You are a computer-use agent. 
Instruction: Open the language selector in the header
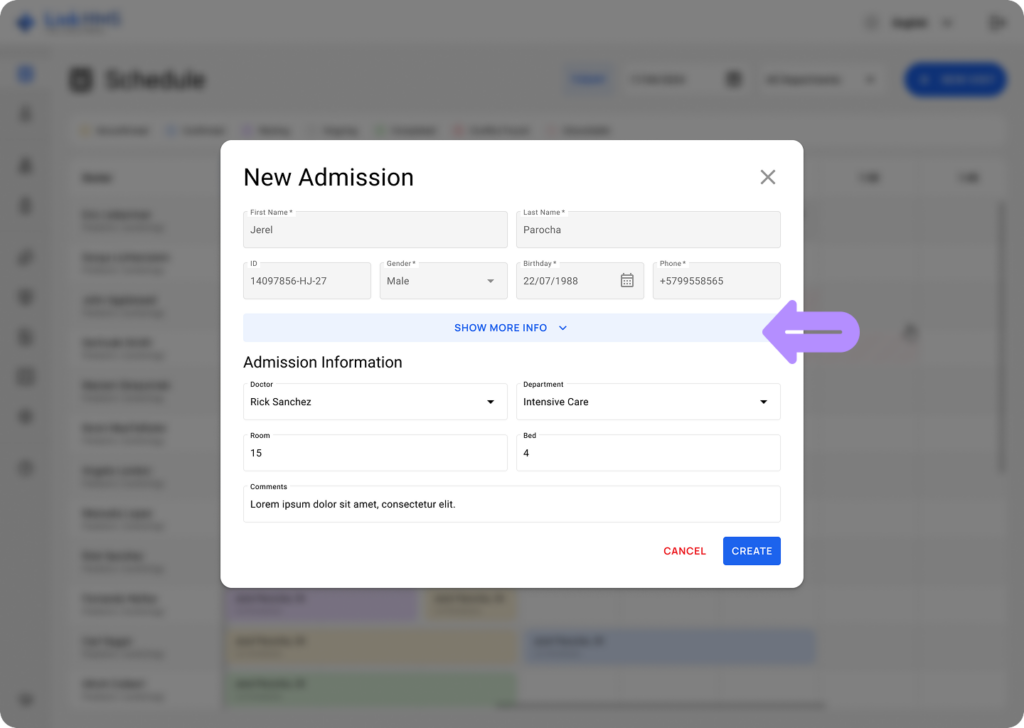point(917,21)
